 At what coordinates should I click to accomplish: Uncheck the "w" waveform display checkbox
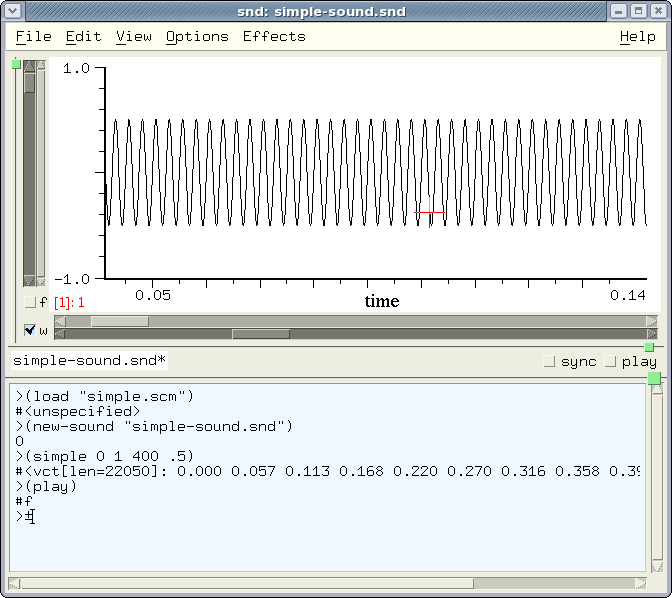(30, 331)
